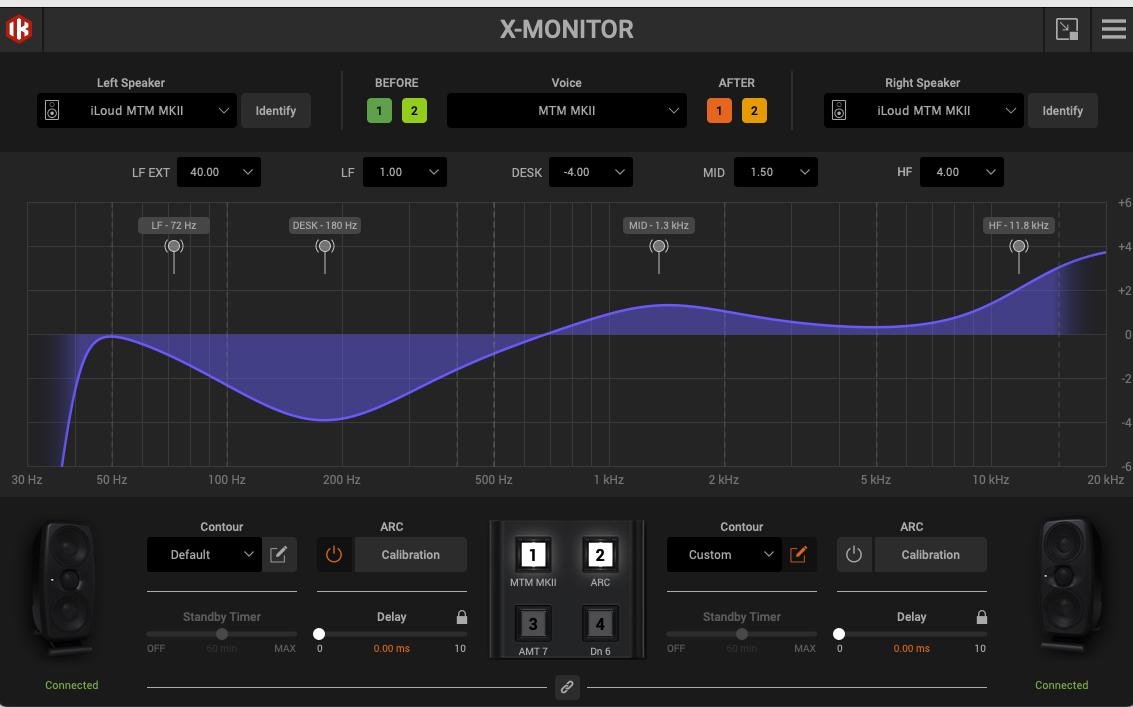This screenshot has height=707, width=1133.
Task: Open the HF value dropdown
Action: [962, 172]
